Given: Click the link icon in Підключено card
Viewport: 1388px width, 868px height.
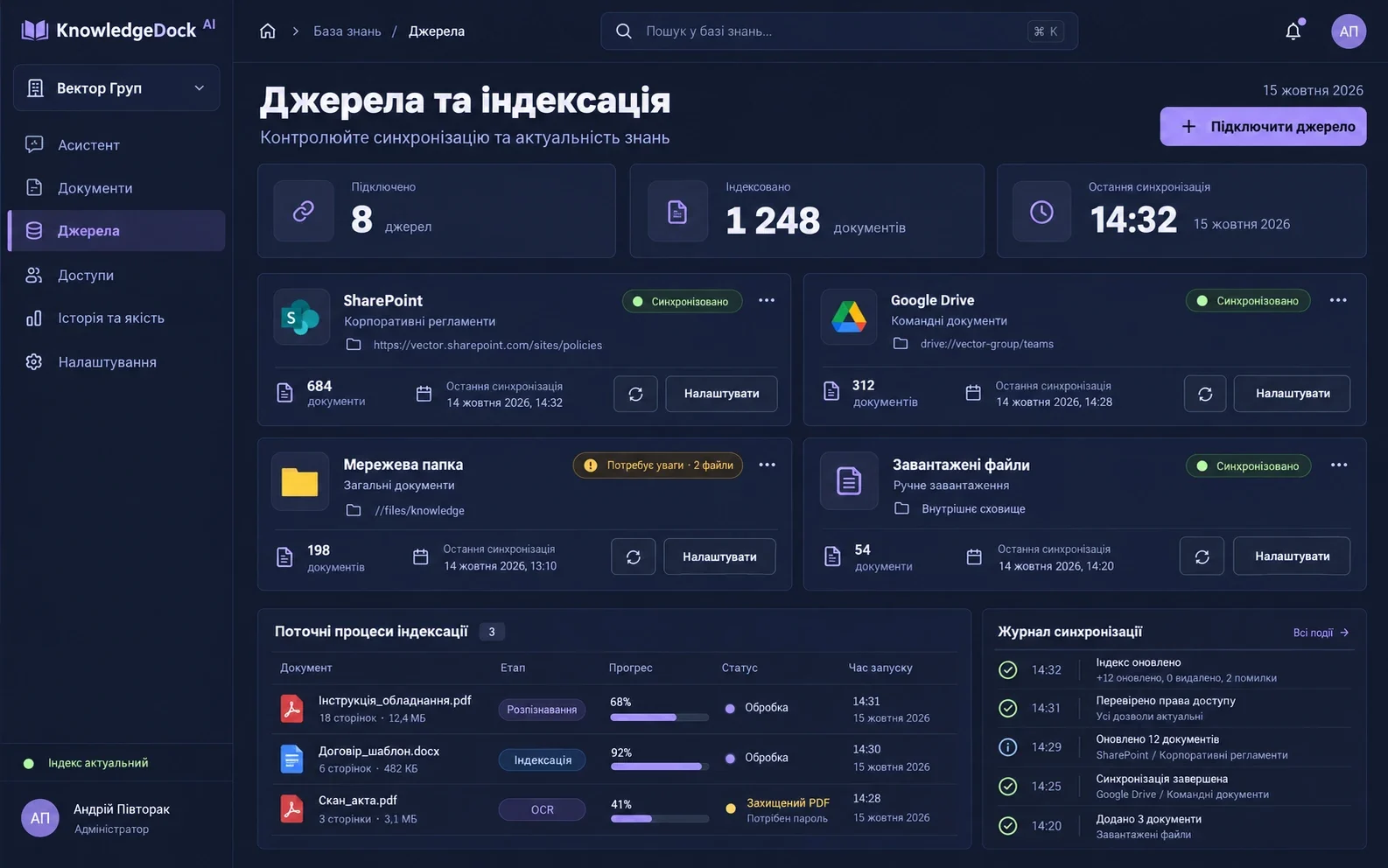Looking at the screenshot, I should point(304,211).
